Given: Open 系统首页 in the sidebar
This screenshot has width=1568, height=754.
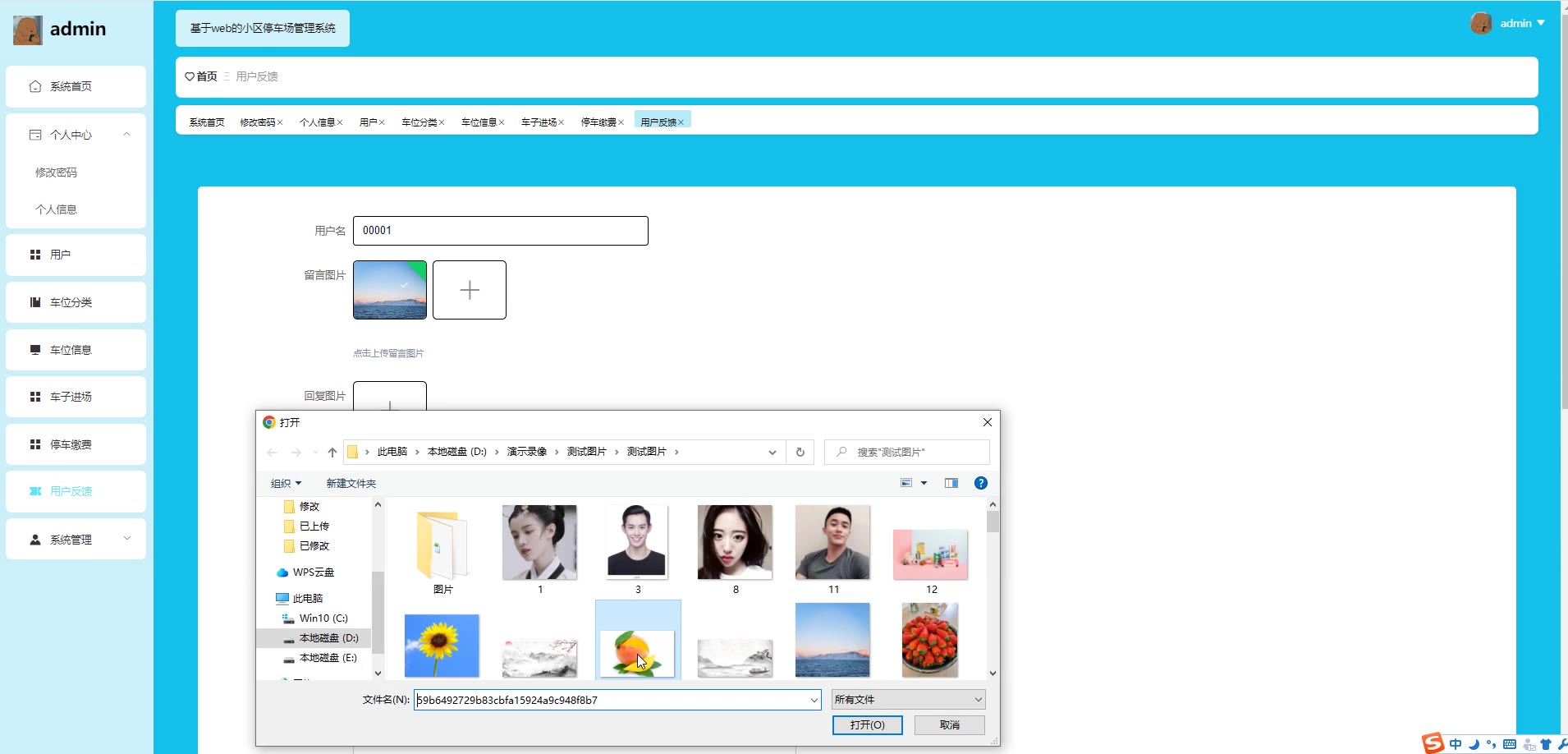Looking at the screenshot, I should pyautogui.click(x=76, y=86).
